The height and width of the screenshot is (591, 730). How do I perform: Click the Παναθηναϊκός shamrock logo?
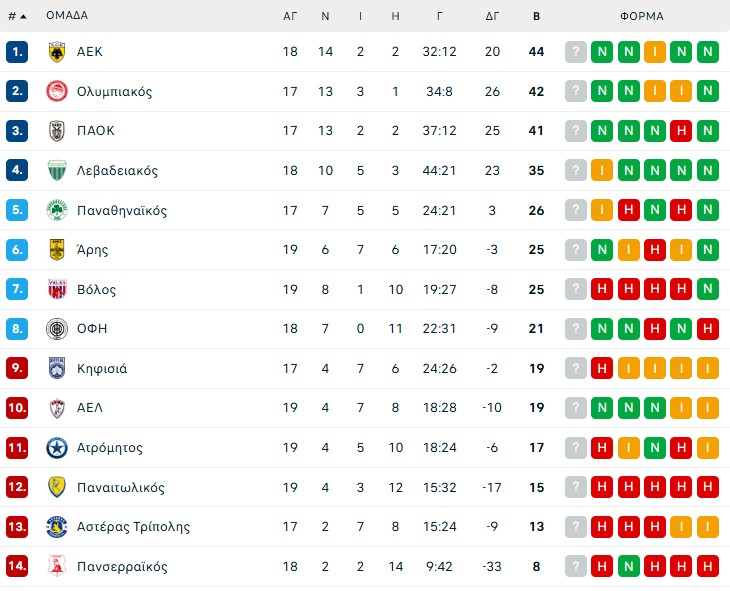pos(56,210)
